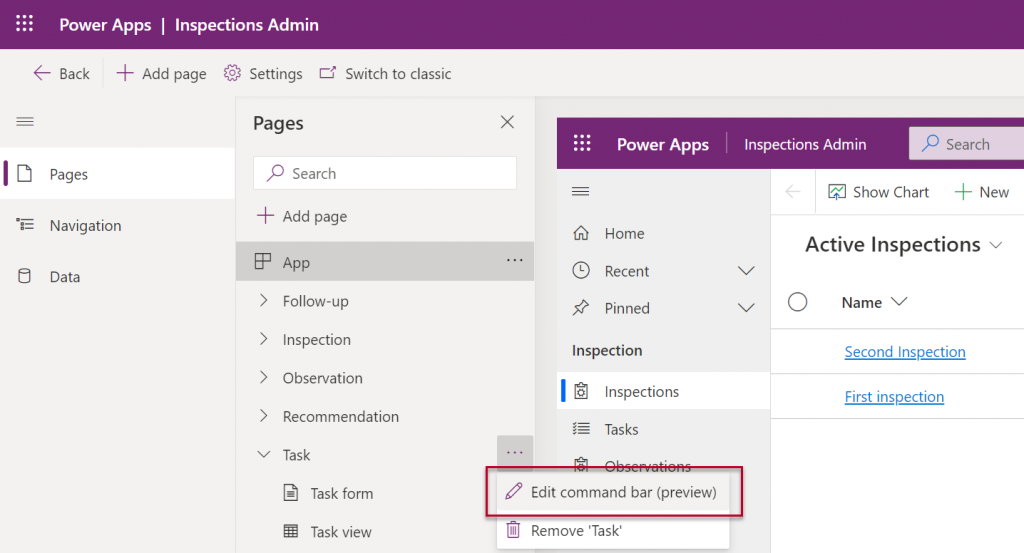This screenshot has height=553, width=1024.
Task: Select the Follow-up row label in the pages list
Action: coord(315,301)
